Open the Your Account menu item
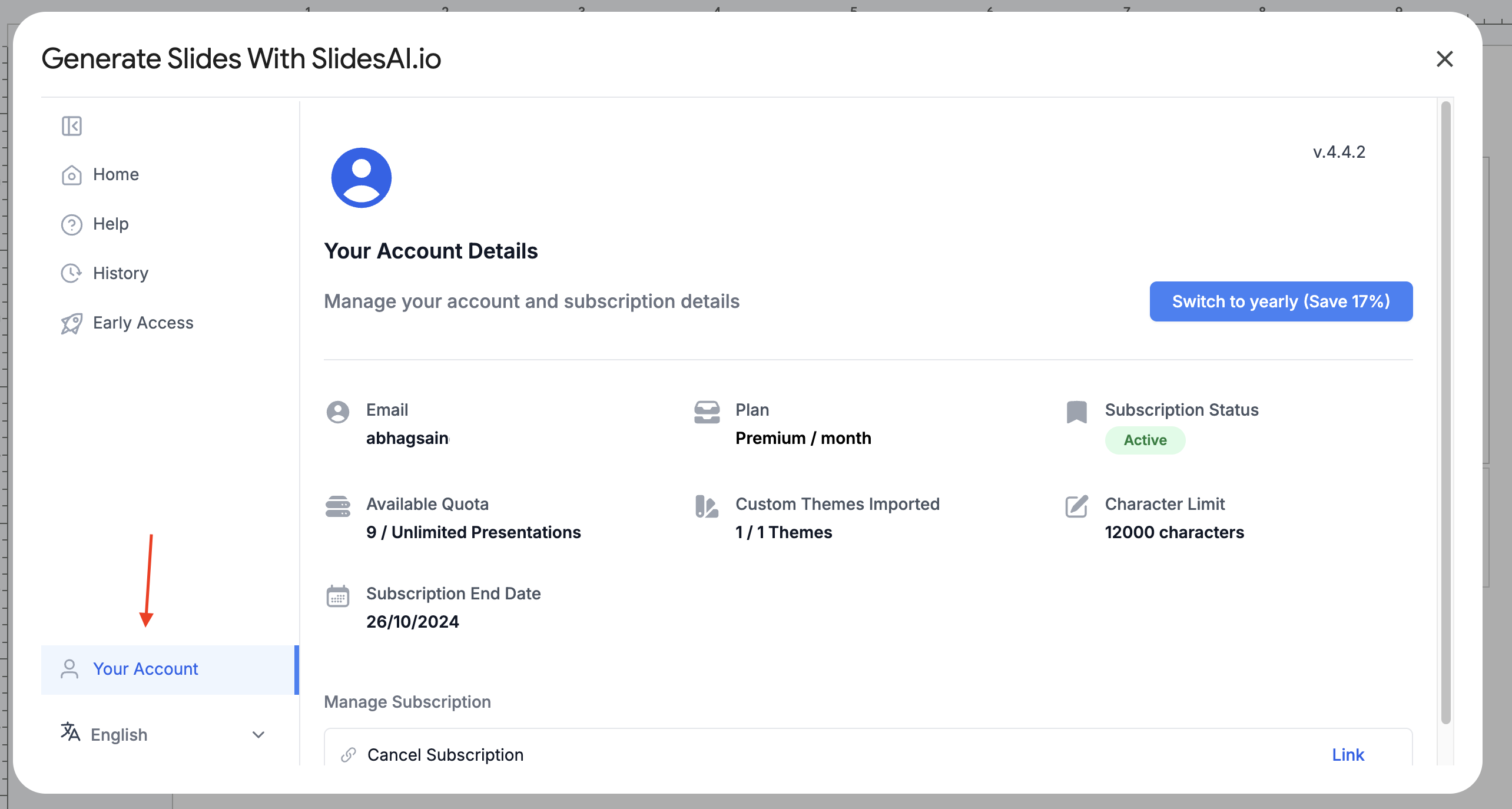This screenshot has width=1512, height=809. point(145,669)
